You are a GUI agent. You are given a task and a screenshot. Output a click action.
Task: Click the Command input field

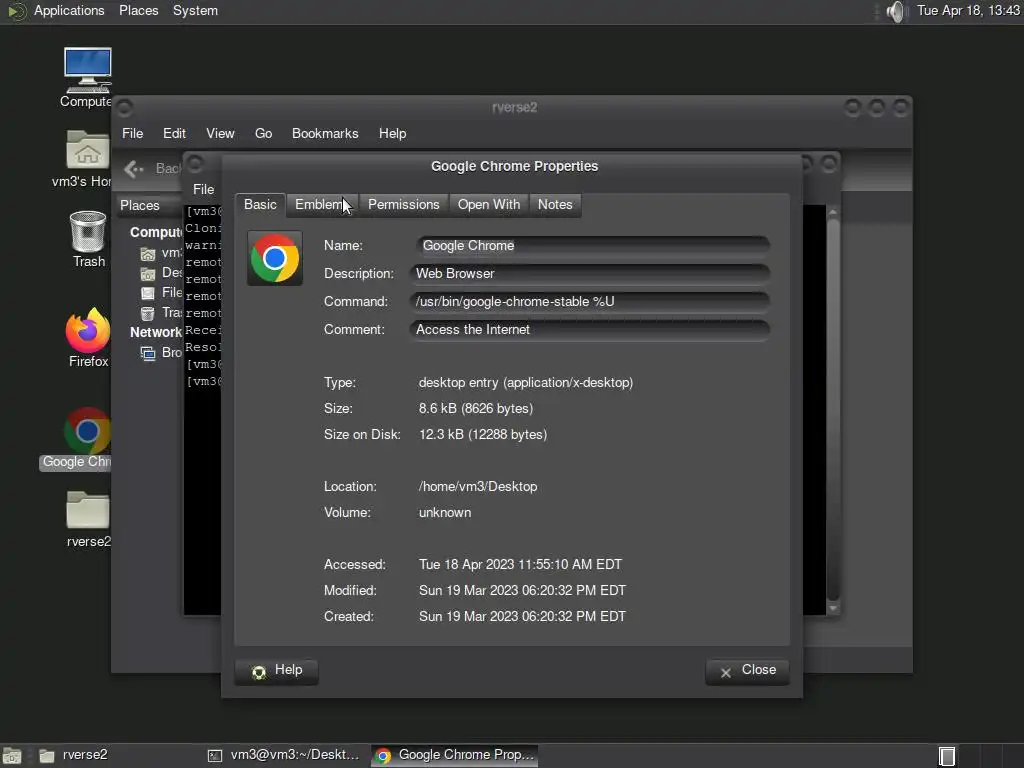pos(590,302)
